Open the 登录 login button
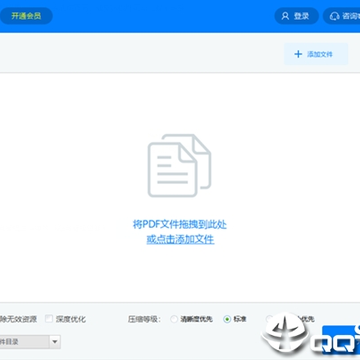This screenshot has width=360, height=360. click(x=296, y=16)
